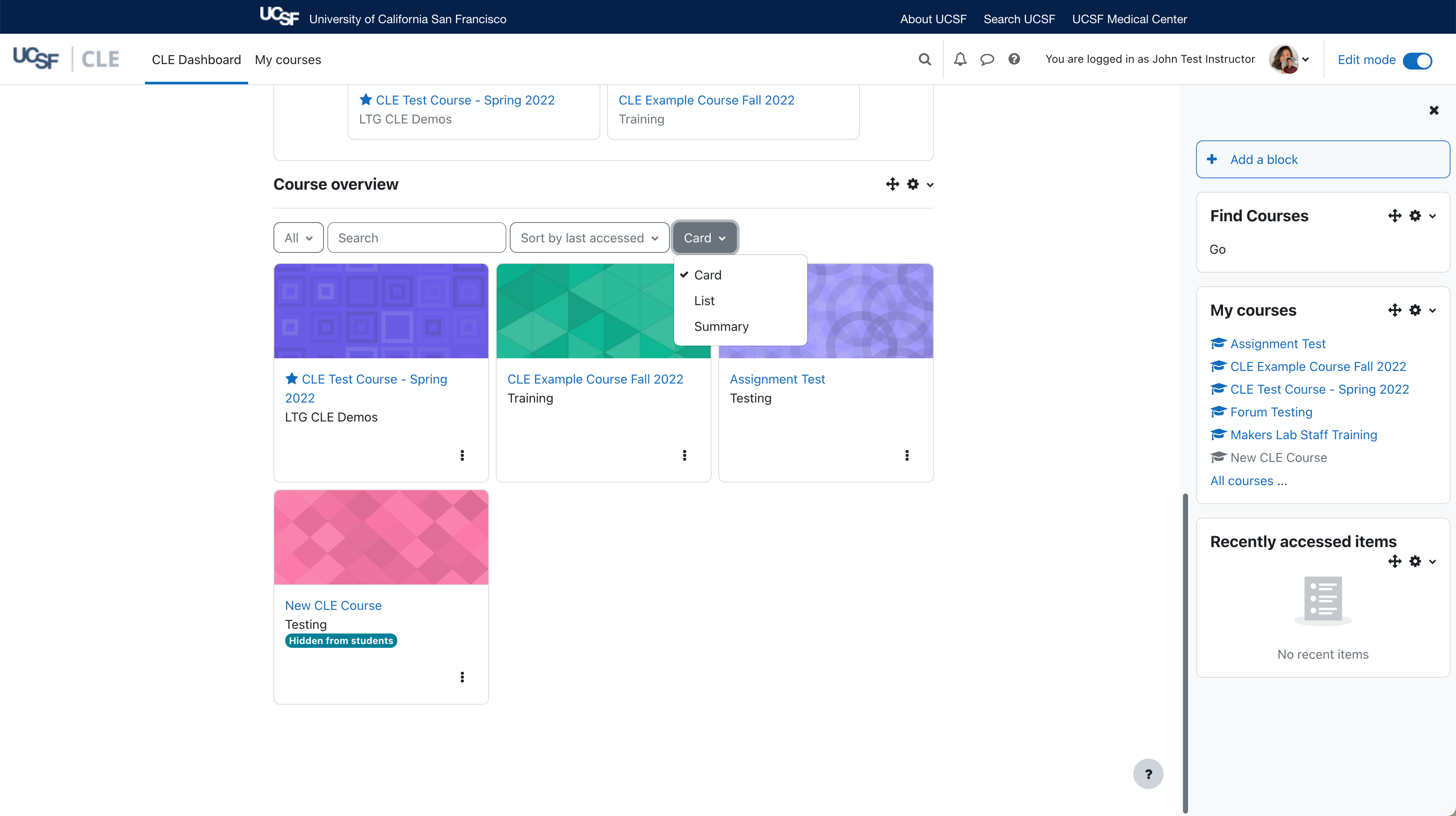Open Assignment Test card link
The height and width of the screenshot is (816, 1456).
pos(777,379)
